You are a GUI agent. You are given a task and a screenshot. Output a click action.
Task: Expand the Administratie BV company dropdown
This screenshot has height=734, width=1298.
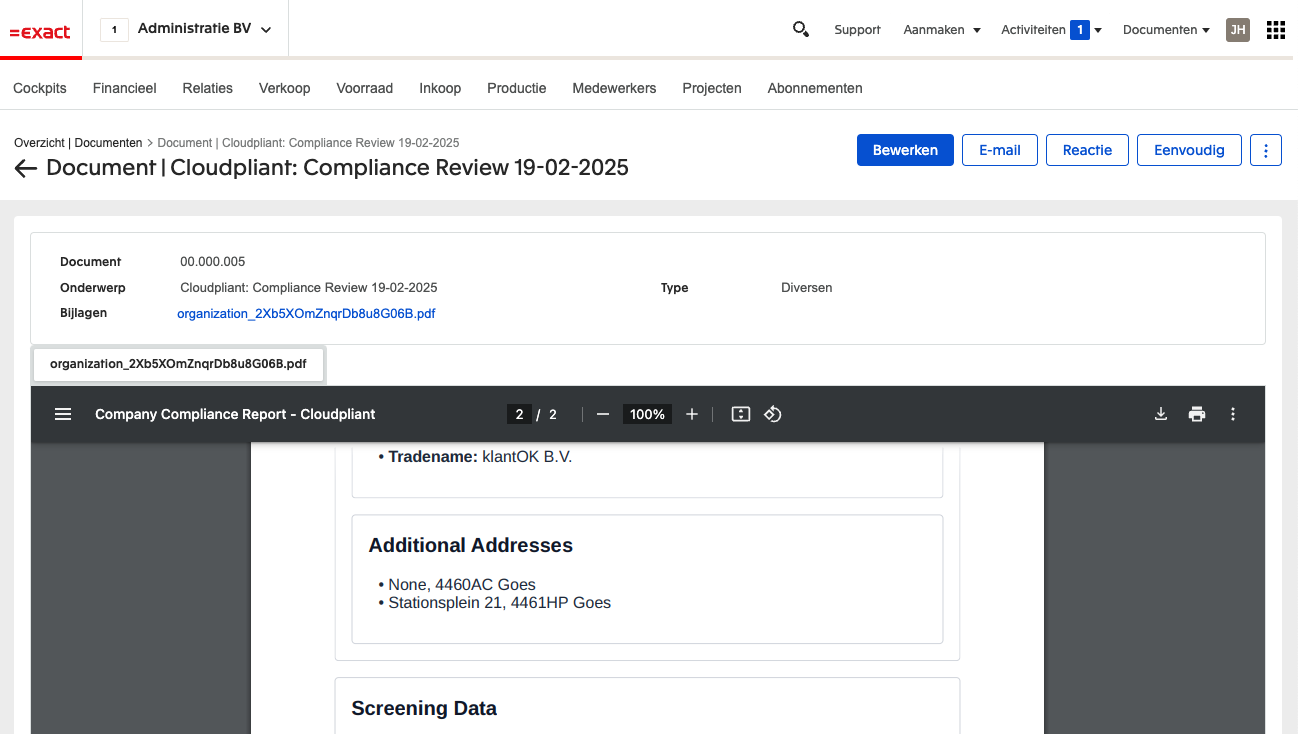[204, 29]
